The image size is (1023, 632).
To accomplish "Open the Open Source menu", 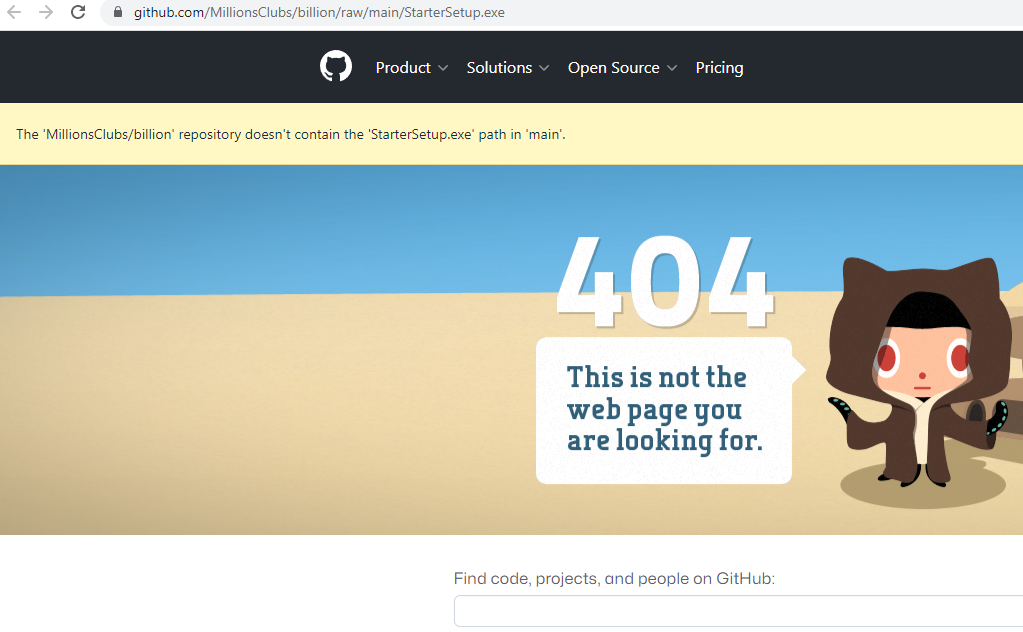I will click(x=622, y=68).
